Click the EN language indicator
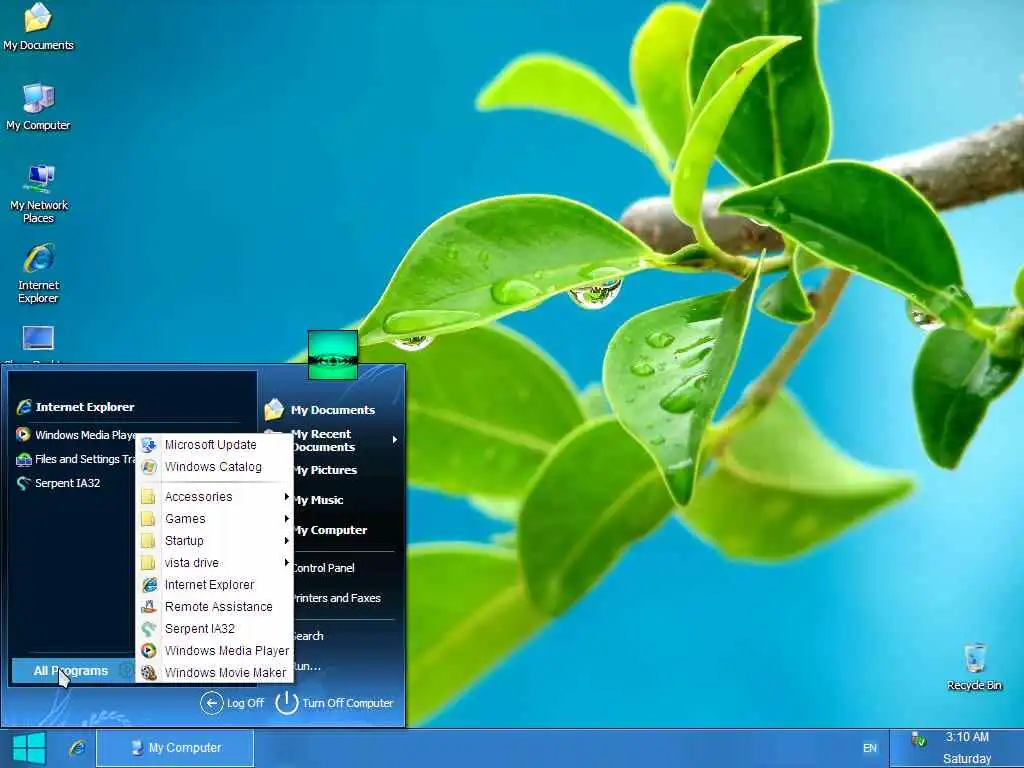This screenshot has width=1024, height=768. point(870,748)
